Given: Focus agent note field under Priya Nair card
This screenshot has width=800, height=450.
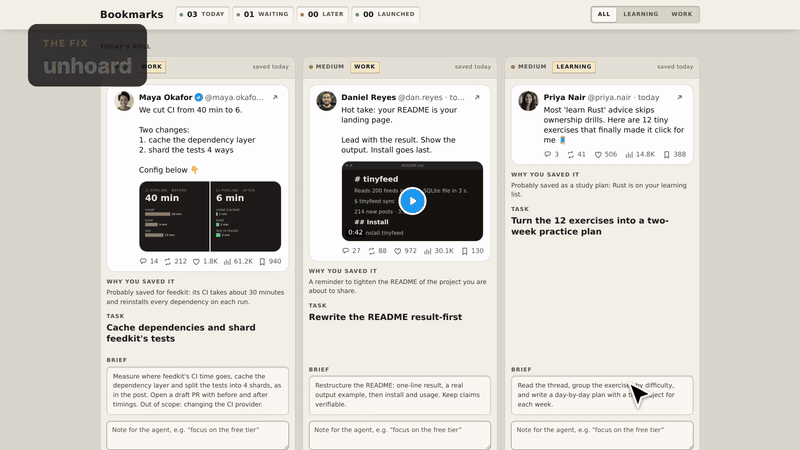Looking at the screenshot, I should tap(602, 435).
